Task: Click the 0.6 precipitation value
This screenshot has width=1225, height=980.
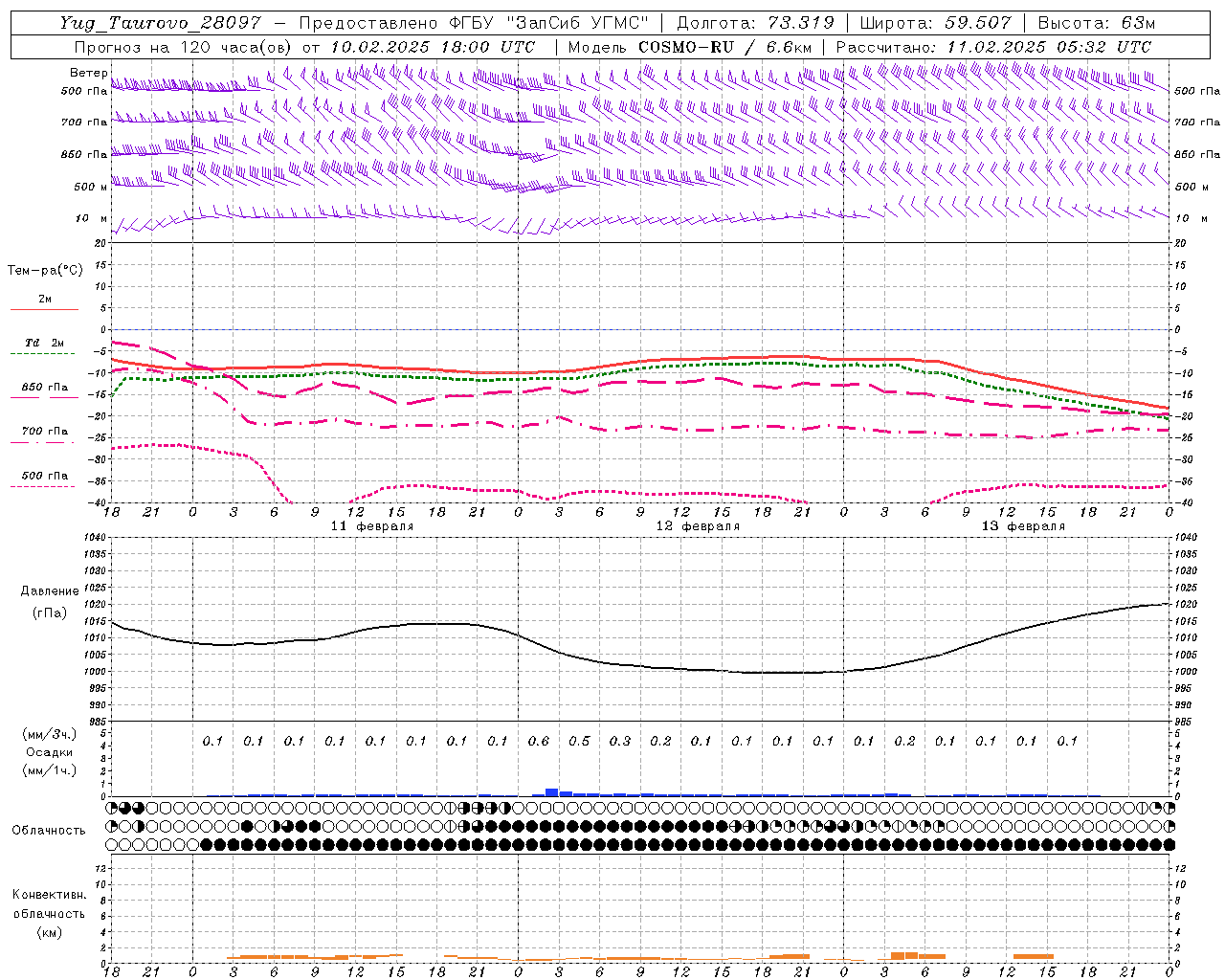Action: (539, 741)
